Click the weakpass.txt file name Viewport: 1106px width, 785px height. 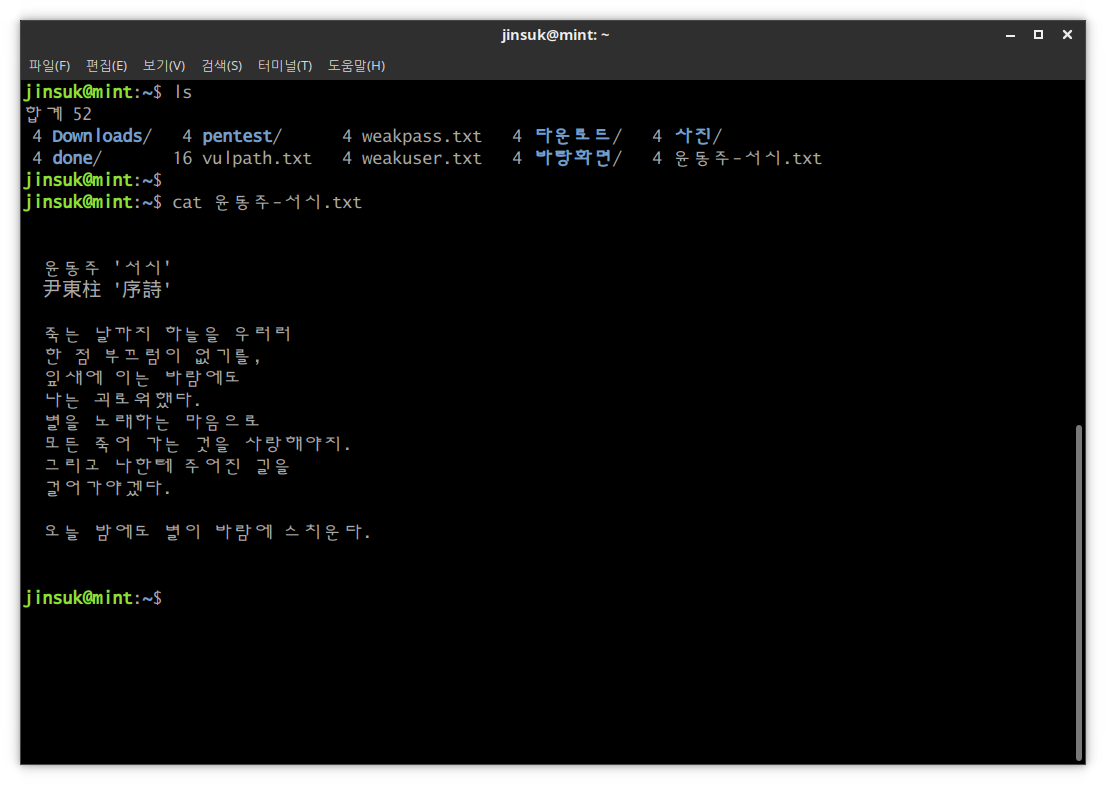[422, 136]
